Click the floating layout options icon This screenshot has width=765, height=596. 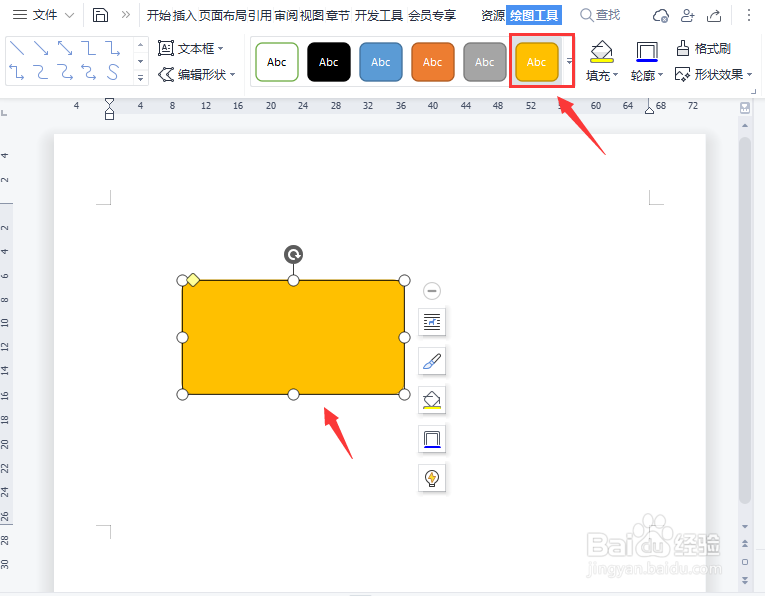432,322
